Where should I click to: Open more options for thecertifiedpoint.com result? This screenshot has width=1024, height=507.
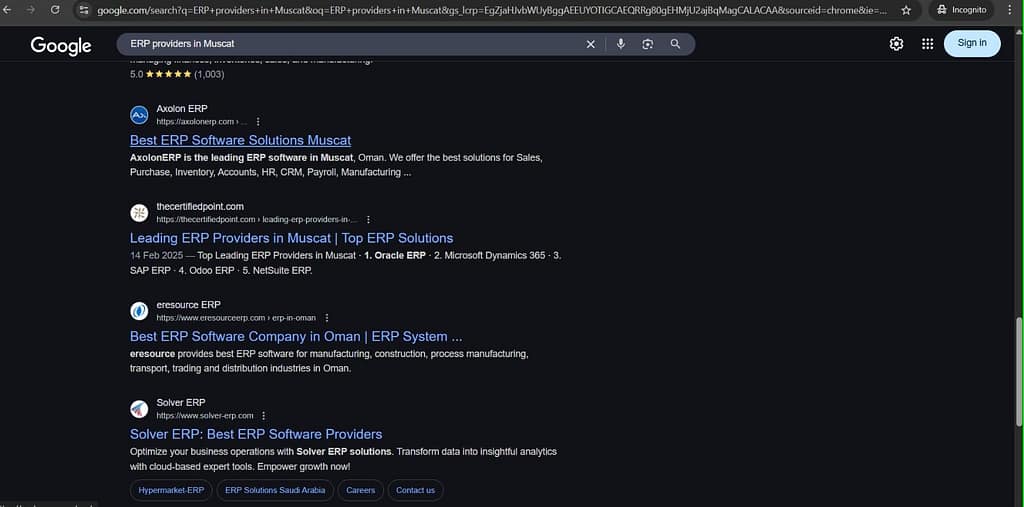click(368, 220)
